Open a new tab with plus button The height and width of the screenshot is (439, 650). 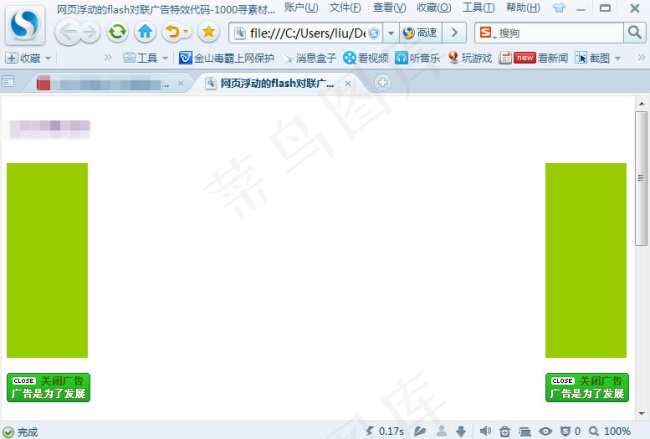click(x=382, y=82)
